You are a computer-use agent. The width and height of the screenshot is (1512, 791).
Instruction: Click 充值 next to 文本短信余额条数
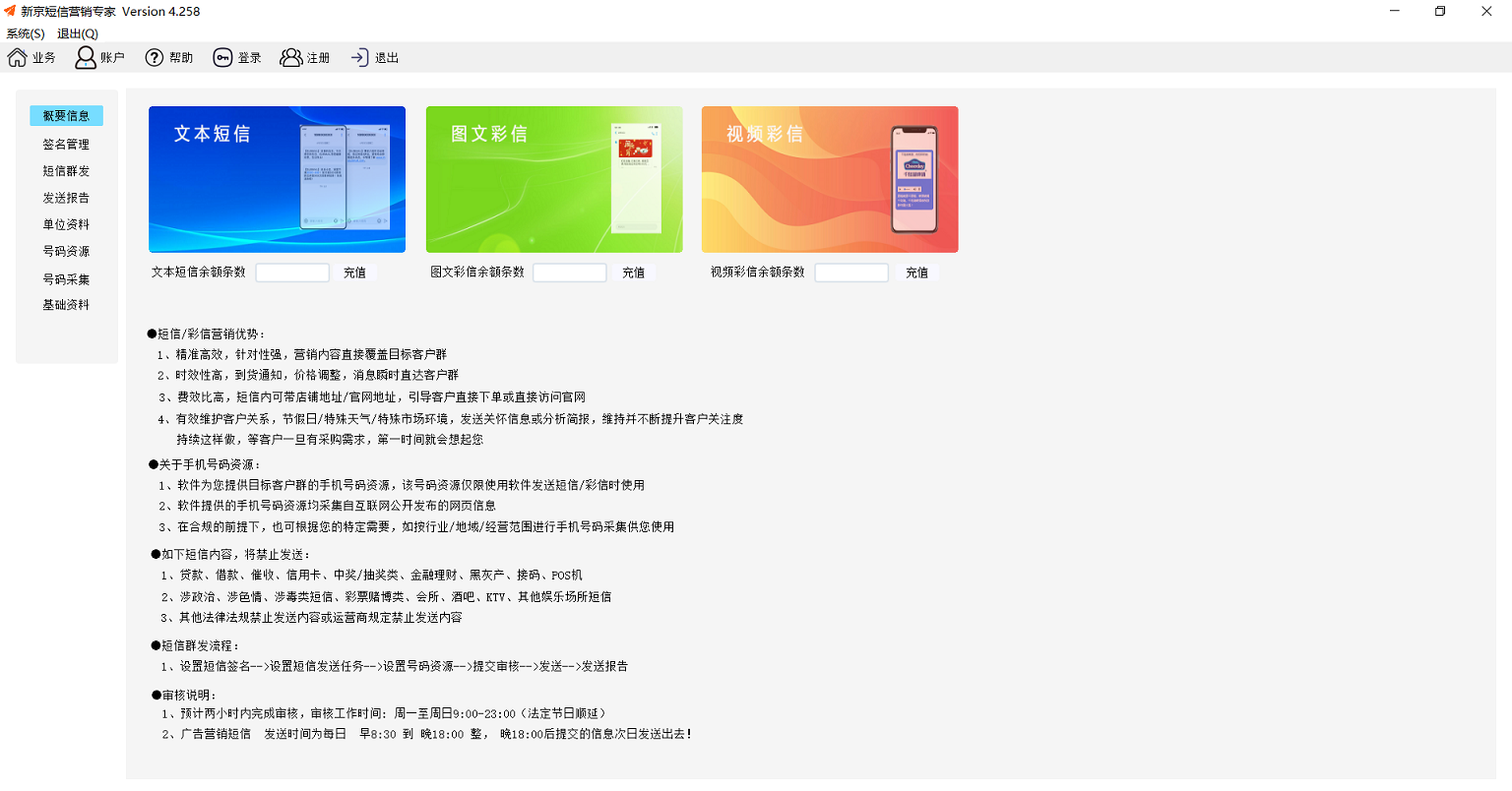[354, 272]
